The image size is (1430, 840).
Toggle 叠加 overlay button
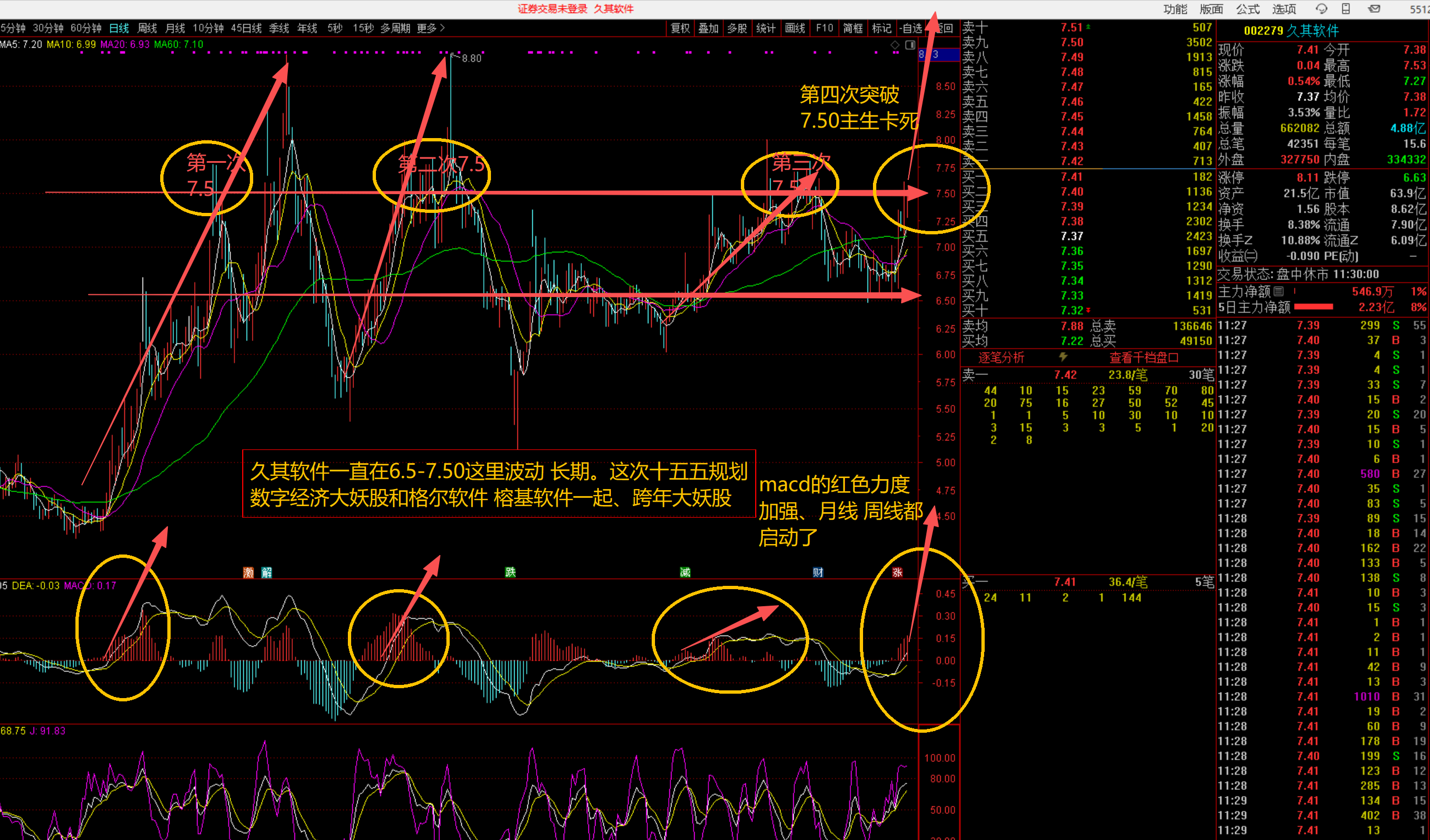click(x=708, y=28)
